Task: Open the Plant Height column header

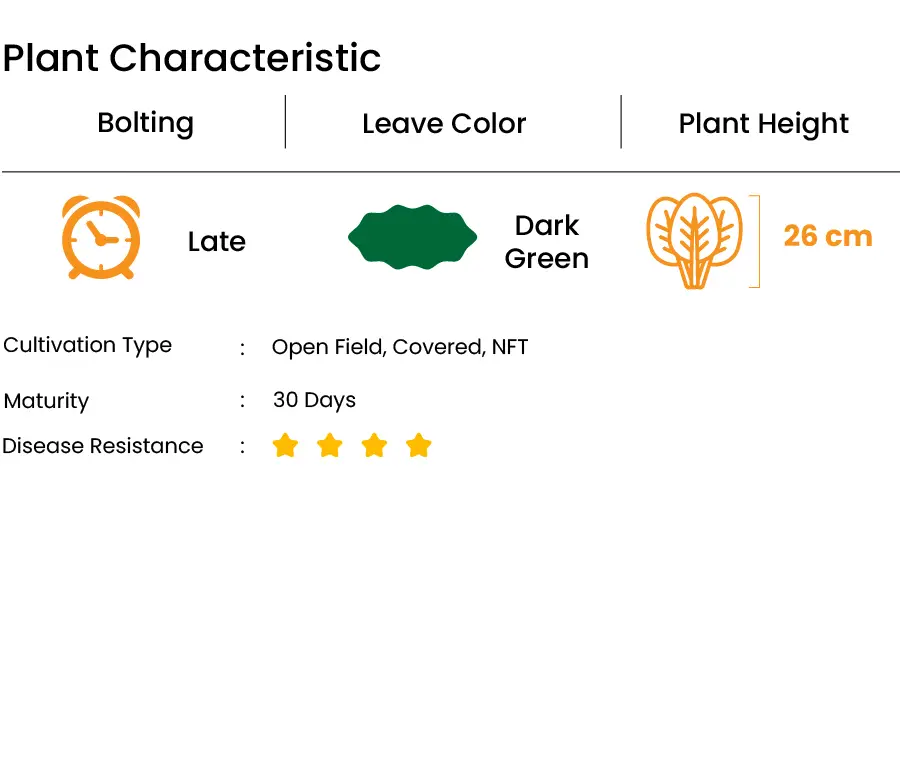Action: point(763,124)
